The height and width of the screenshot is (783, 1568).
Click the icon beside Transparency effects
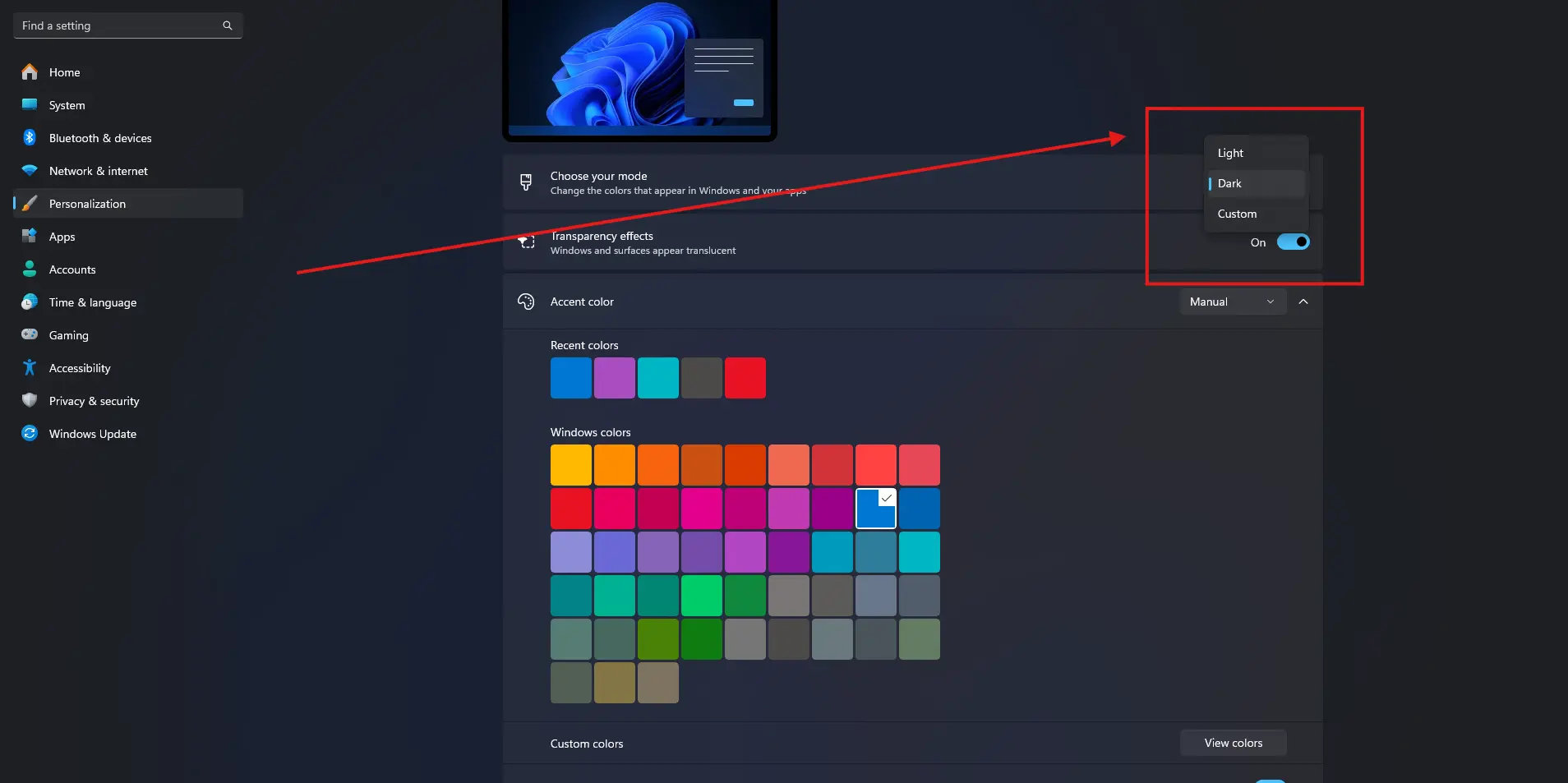[526, 242]
